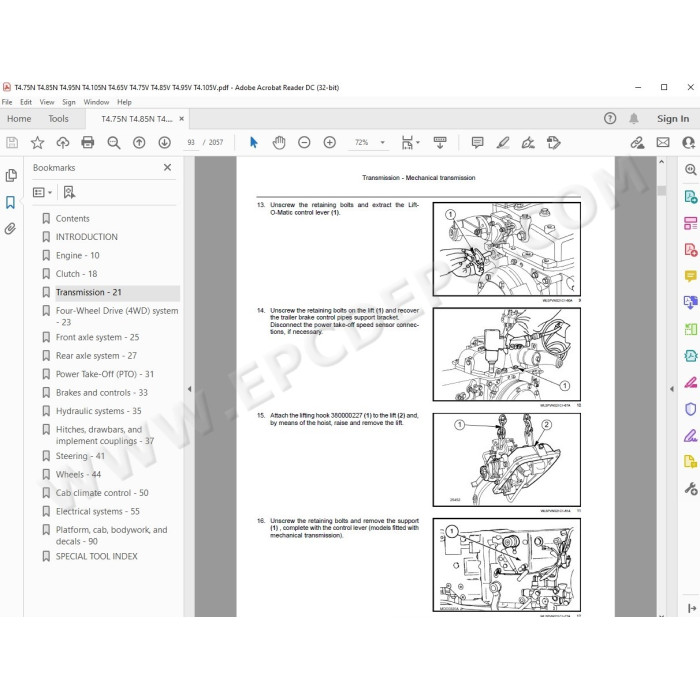Open Power Take-Off (PTO) - 31 bookmark
The height and width of the screenshot is (700, 700).
click(x=105, y=374)
